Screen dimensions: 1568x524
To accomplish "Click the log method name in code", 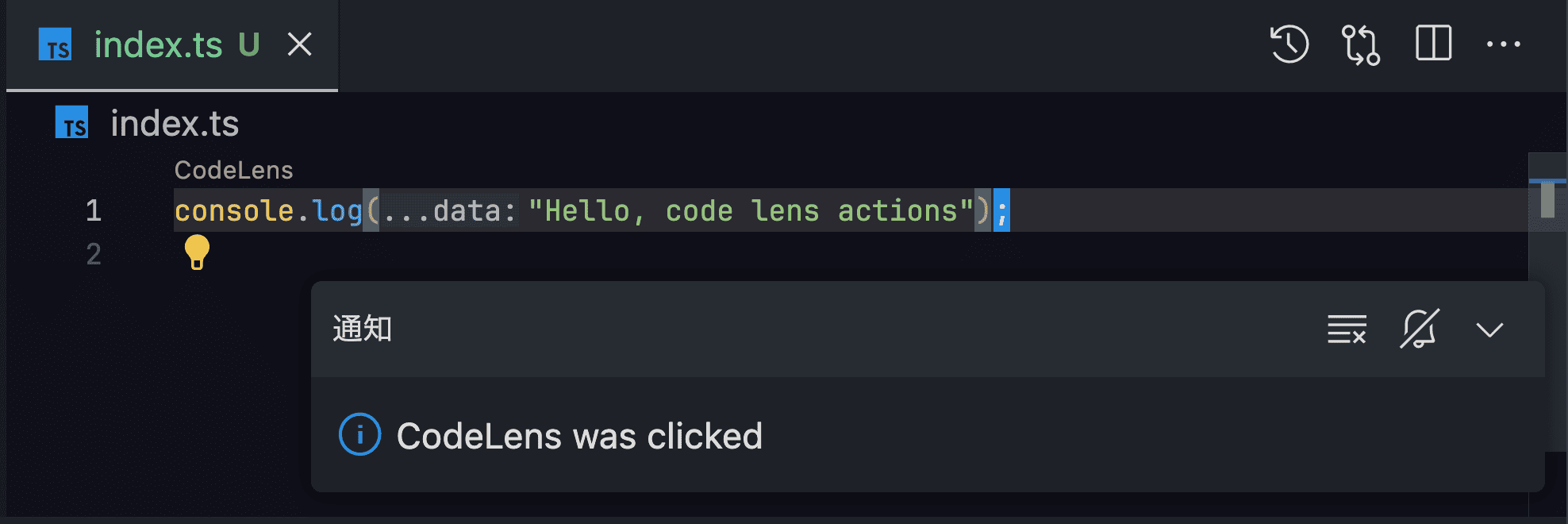I will [x=337, y=211].
